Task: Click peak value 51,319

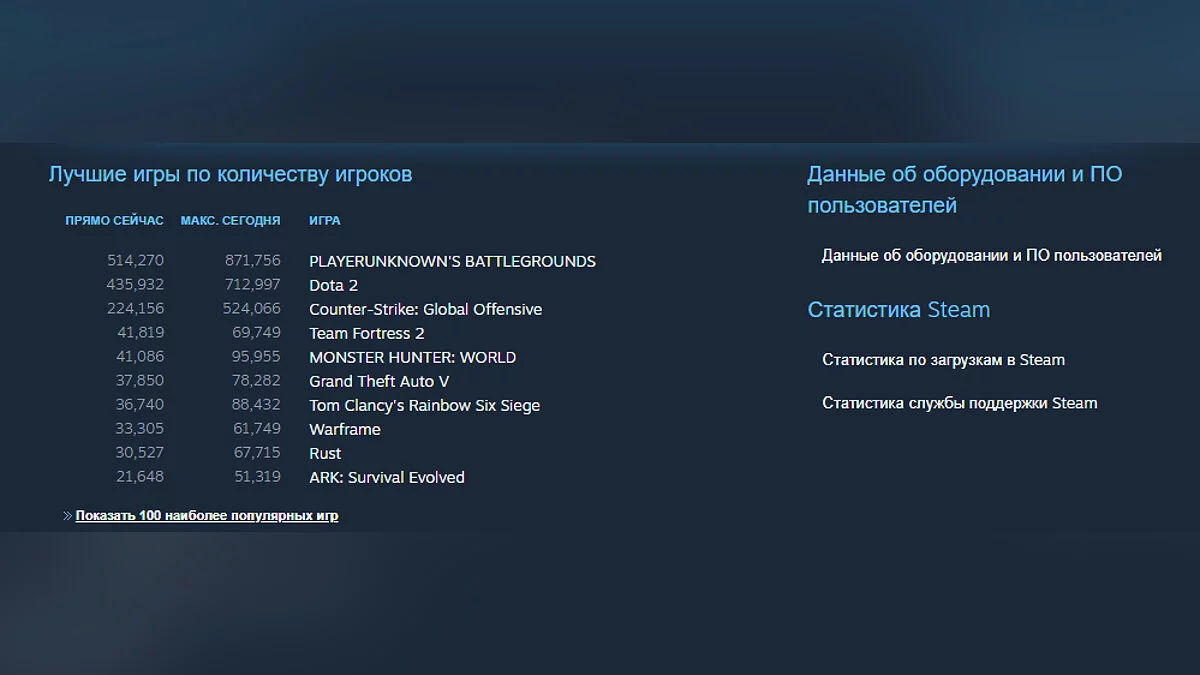Action: [257, 476]
